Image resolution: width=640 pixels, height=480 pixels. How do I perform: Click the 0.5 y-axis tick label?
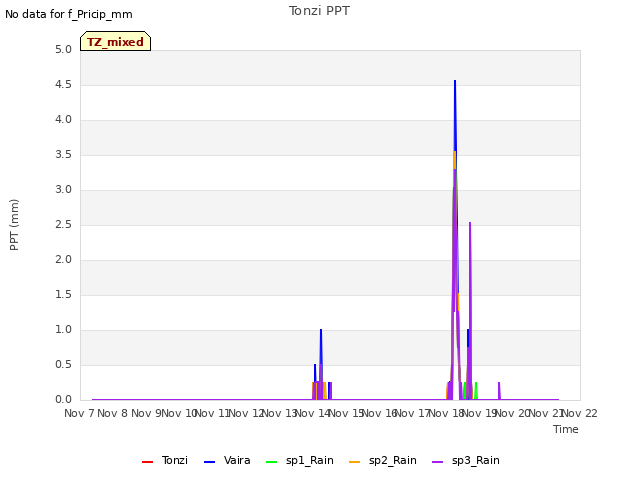tap(64, 364)
